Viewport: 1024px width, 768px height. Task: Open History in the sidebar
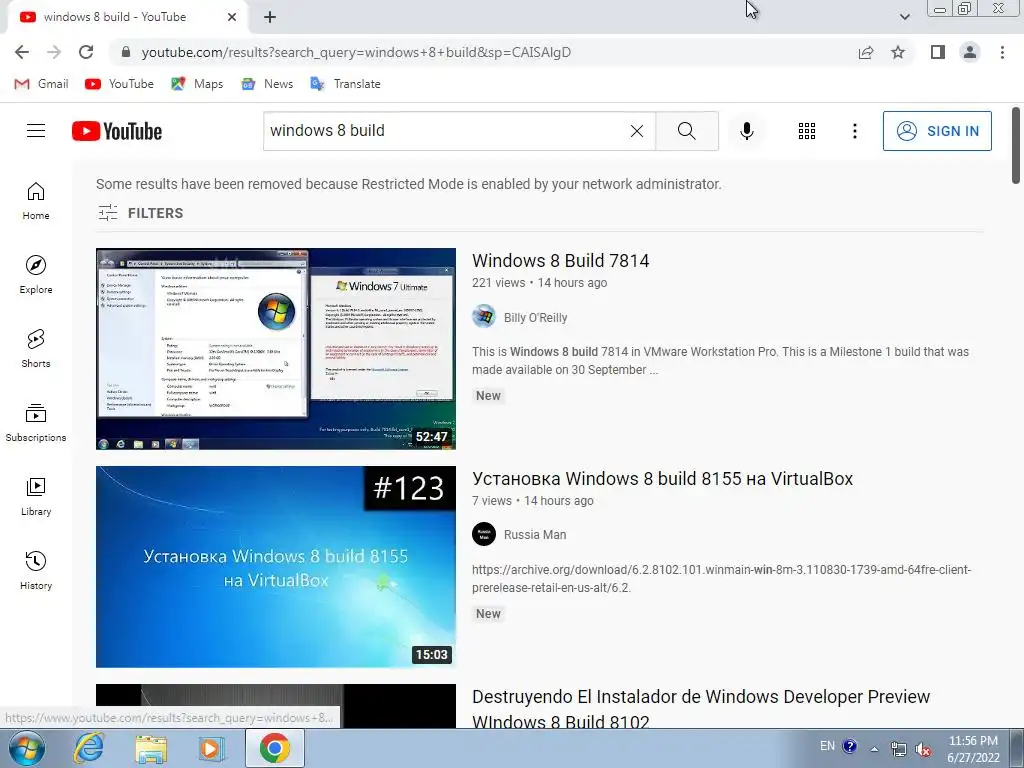tap(36, 570)
